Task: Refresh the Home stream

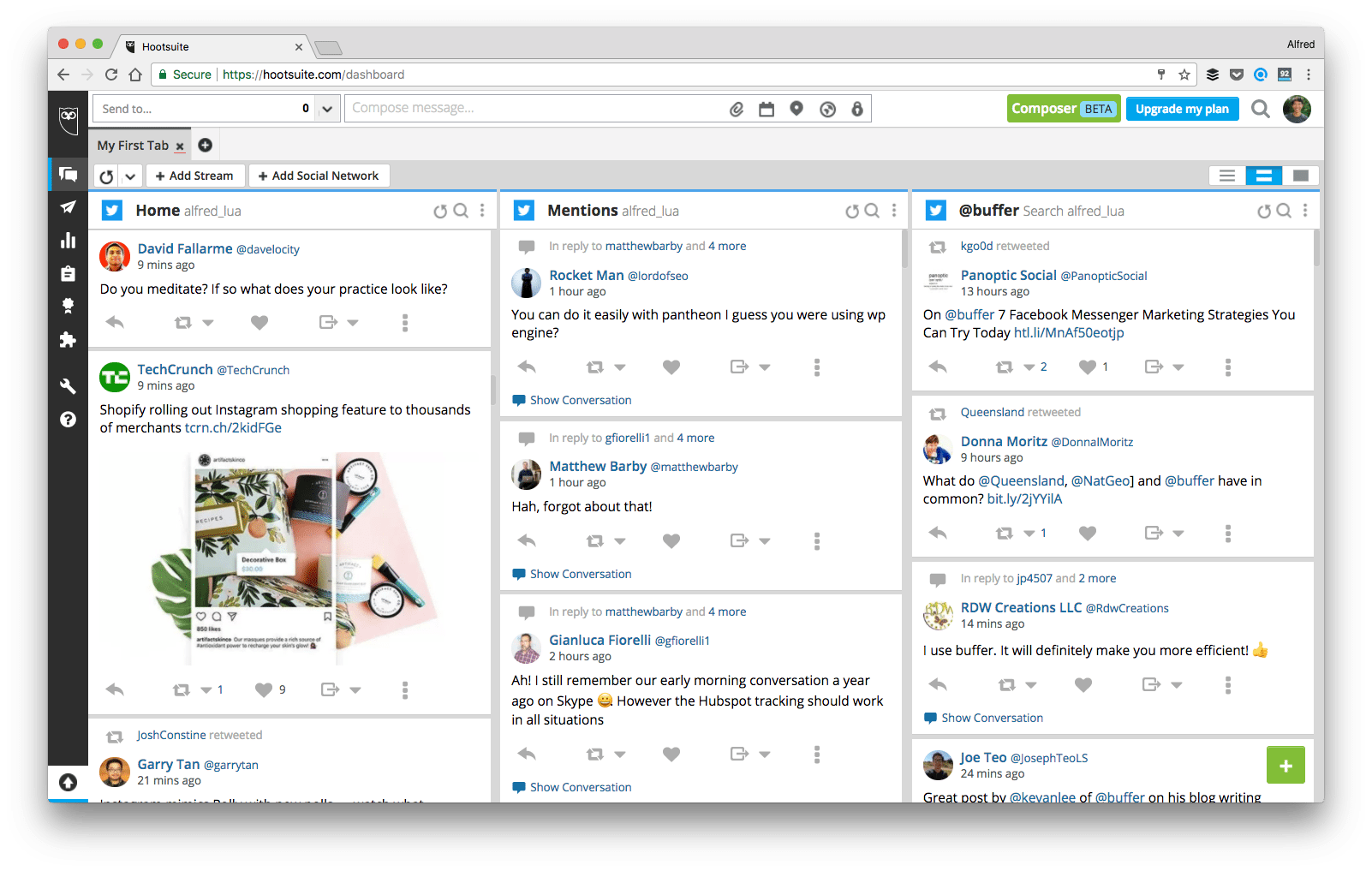Action: click(440, 211)
